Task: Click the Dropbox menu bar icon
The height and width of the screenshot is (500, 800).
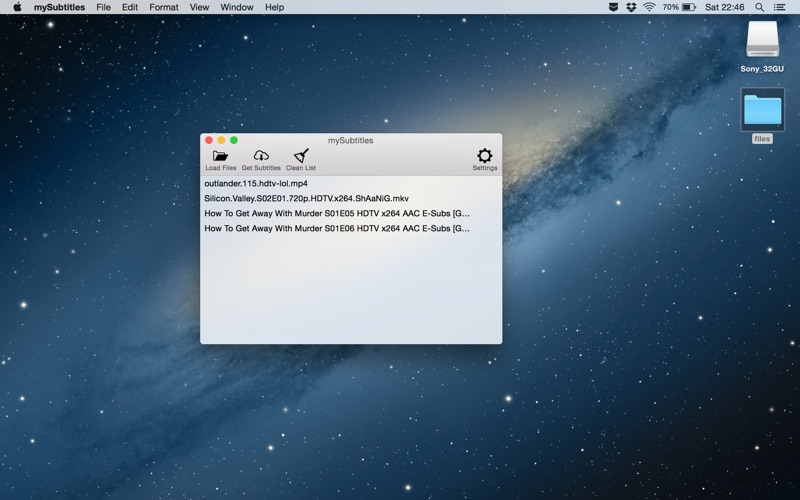Action: click(x=631, y=7)
